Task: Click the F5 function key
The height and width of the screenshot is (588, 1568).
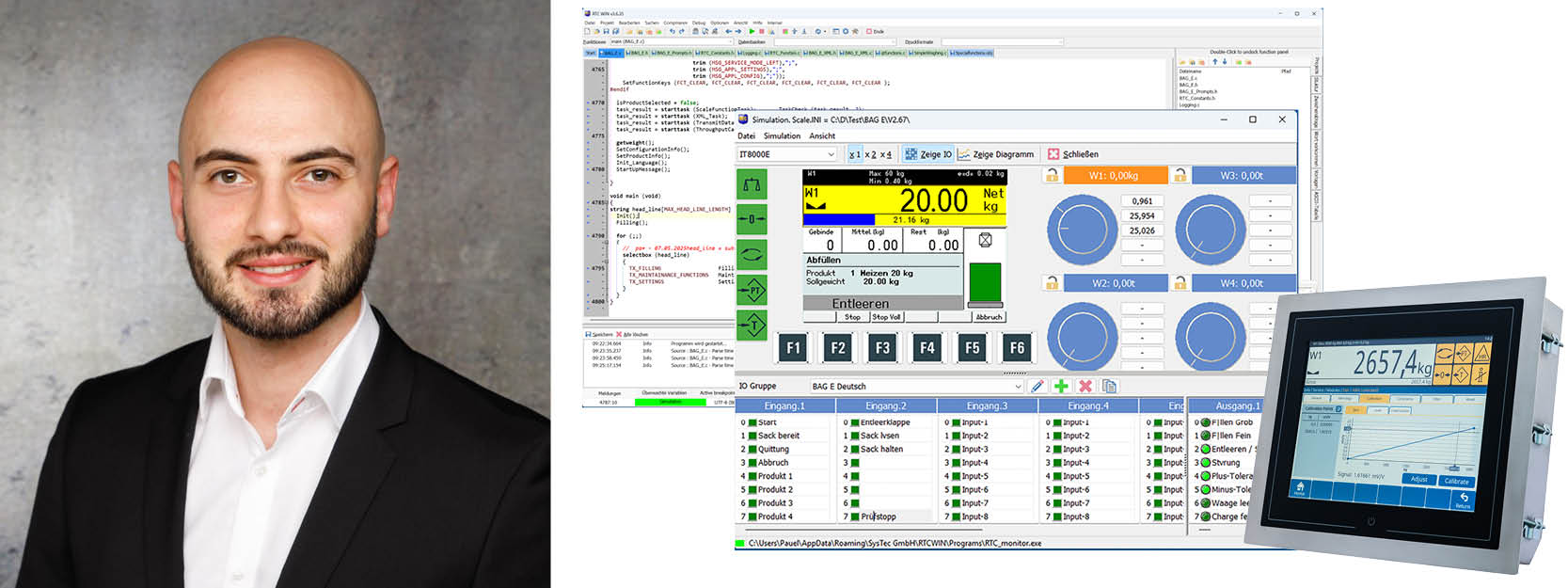Action: pos(972,348)
